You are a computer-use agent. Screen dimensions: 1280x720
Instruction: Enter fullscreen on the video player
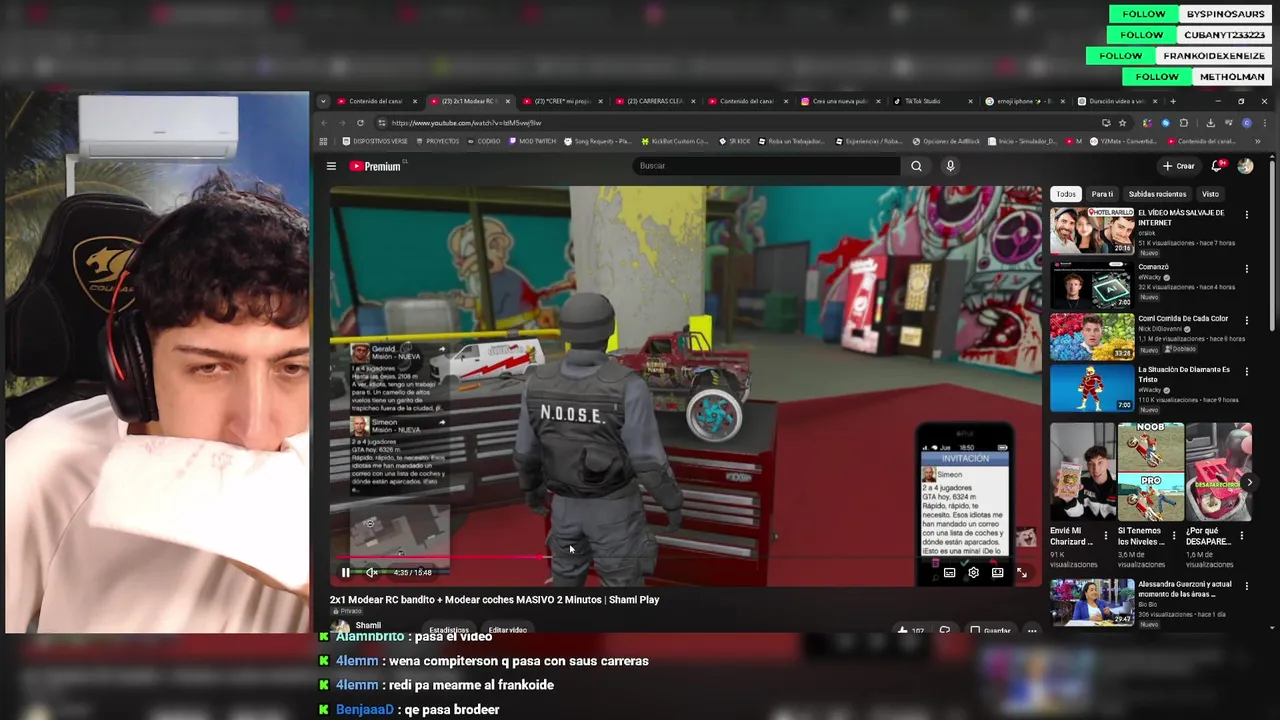point(1022,572)
